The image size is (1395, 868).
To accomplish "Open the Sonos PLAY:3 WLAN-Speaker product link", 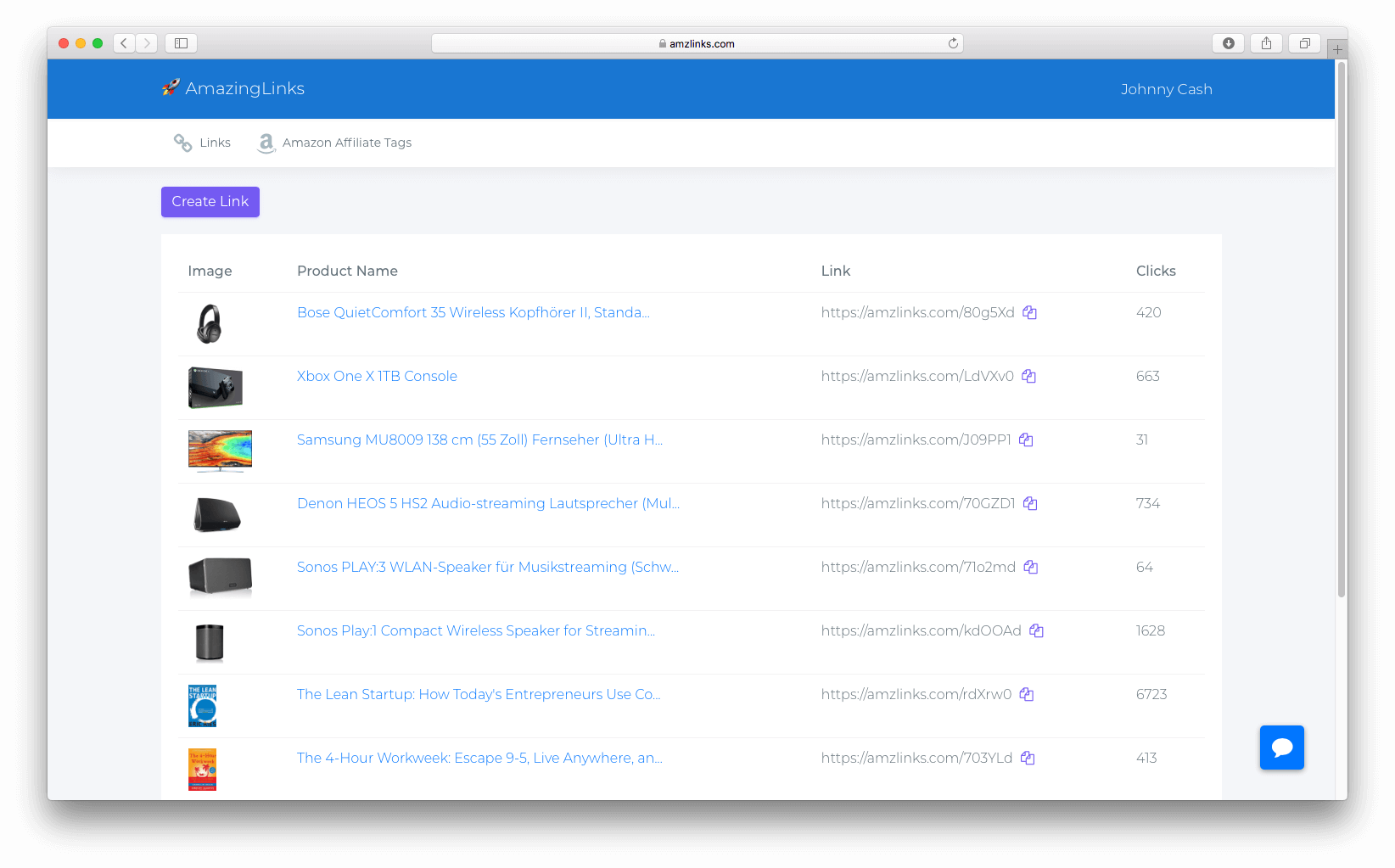I will pyautogui.click(x=488, y=567).
